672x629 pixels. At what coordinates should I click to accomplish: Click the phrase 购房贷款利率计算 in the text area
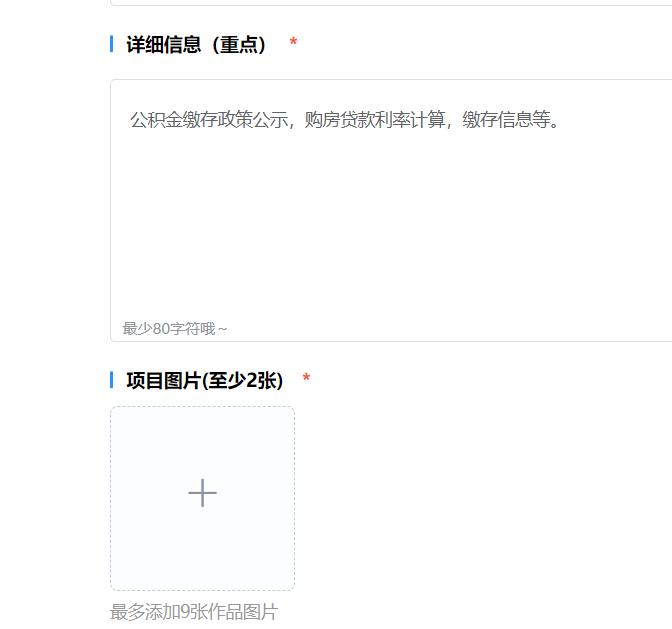[x=375, y=120]
